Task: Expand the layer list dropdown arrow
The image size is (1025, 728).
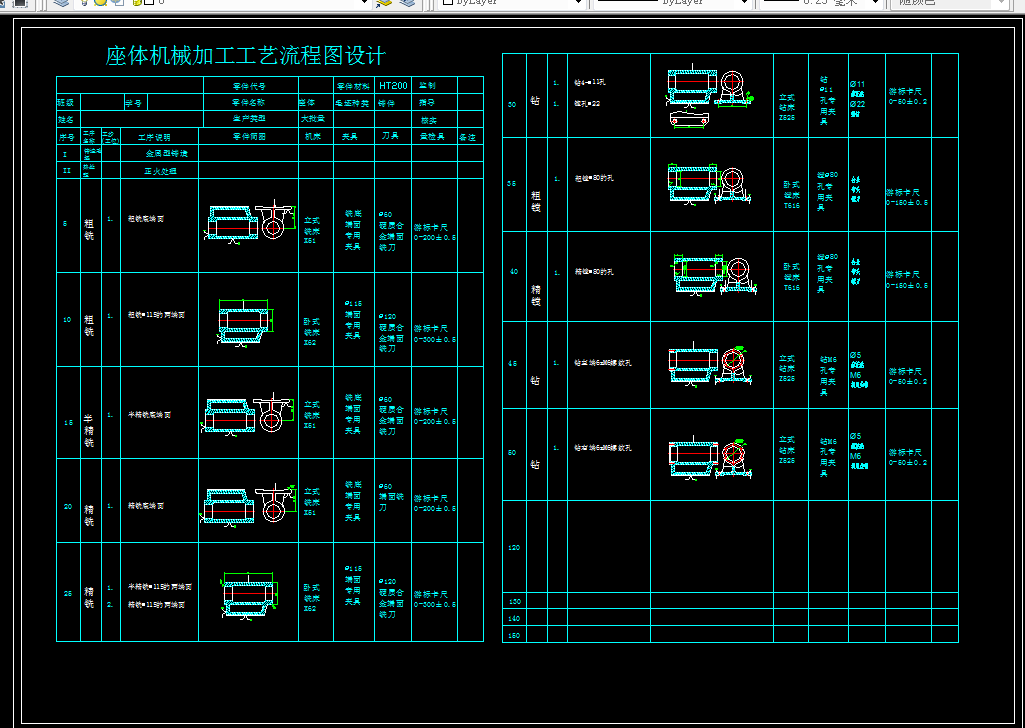Action: [365, 3]
